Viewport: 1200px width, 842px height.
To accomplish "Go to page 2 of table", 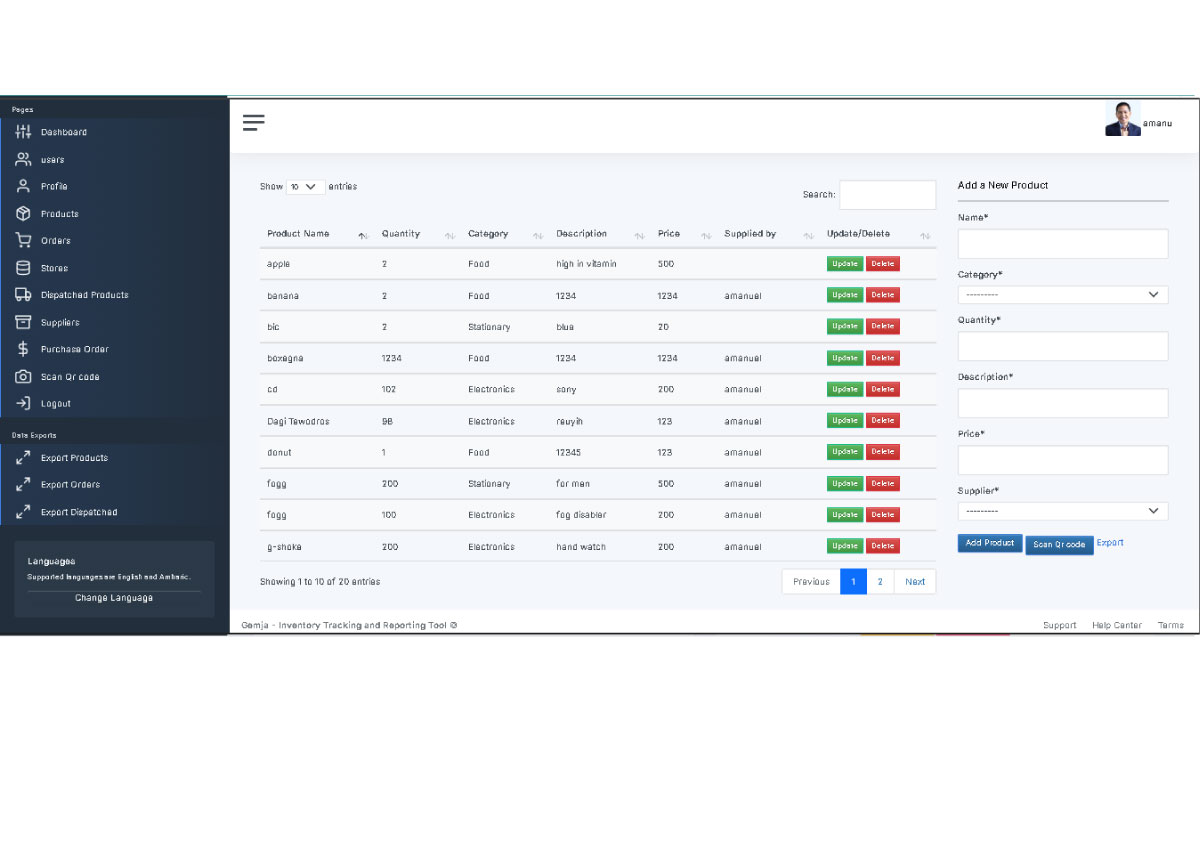I will [x=880, y=582].
